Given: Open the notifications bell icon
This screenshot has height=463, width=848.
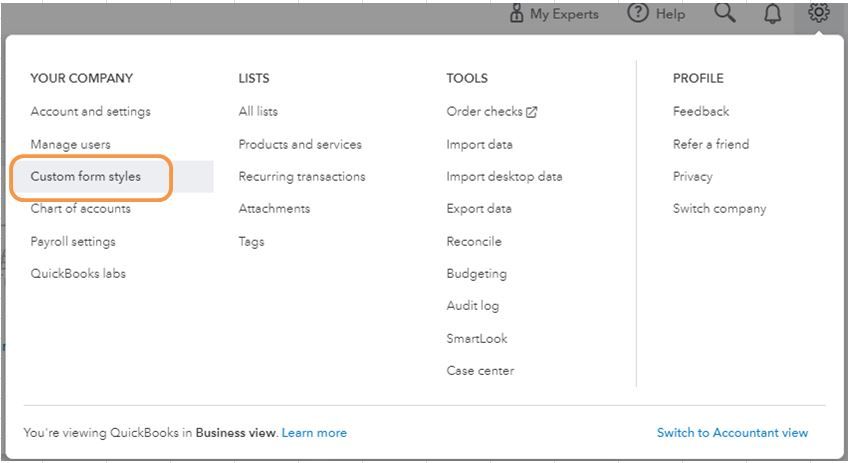Looking at the screenshot, I should coord(773,14).
